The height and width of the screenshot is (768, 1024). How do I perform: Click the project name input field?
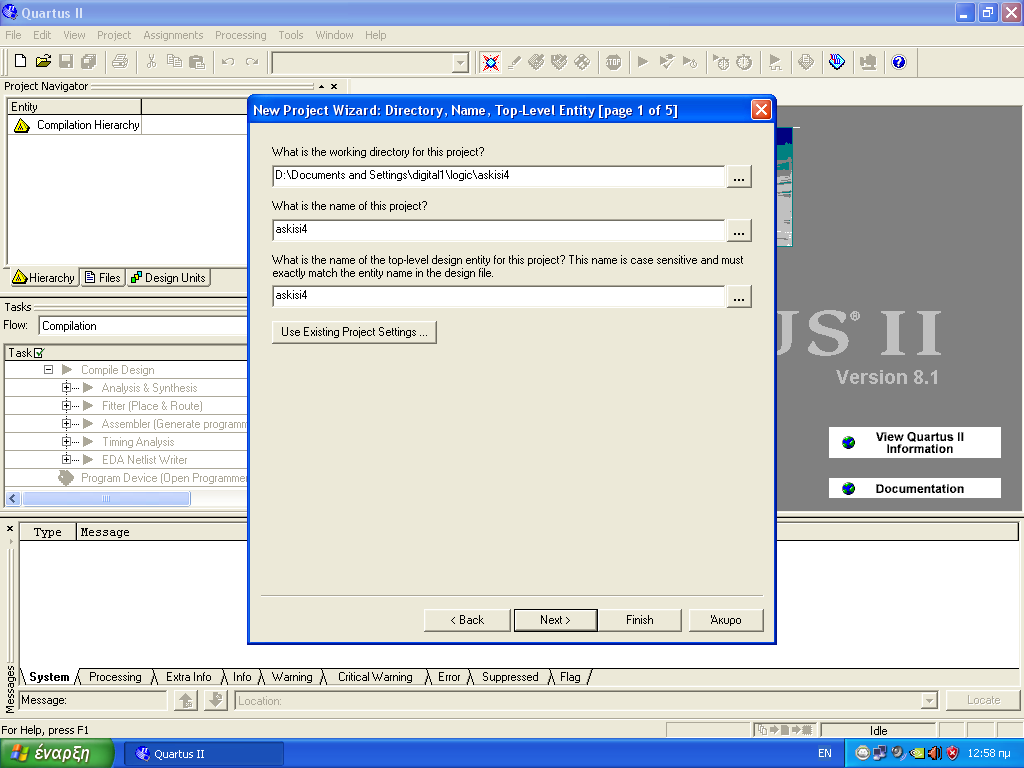point(498,230)
